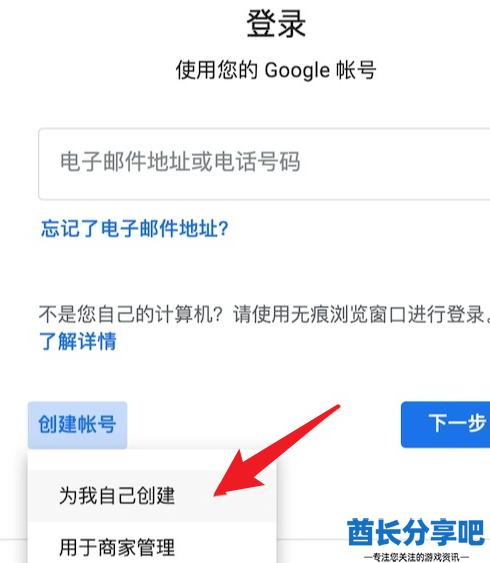Click the 使用您的 Google 帐号 subtitle
This screenshot has width=490, height=563.
(x=276, y=70)
